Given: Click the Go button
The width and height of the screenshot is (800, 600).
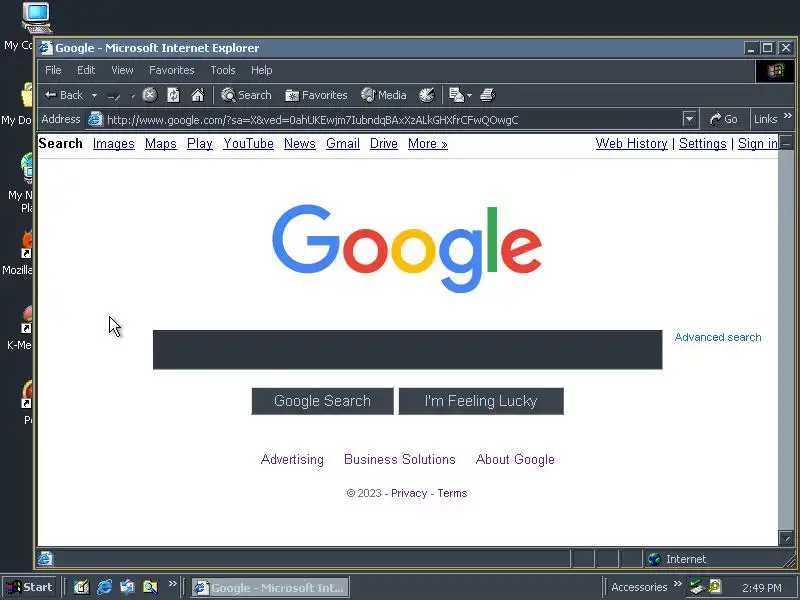Looking at the screenshot, I should pyautogui.click(x=723, y=119).
